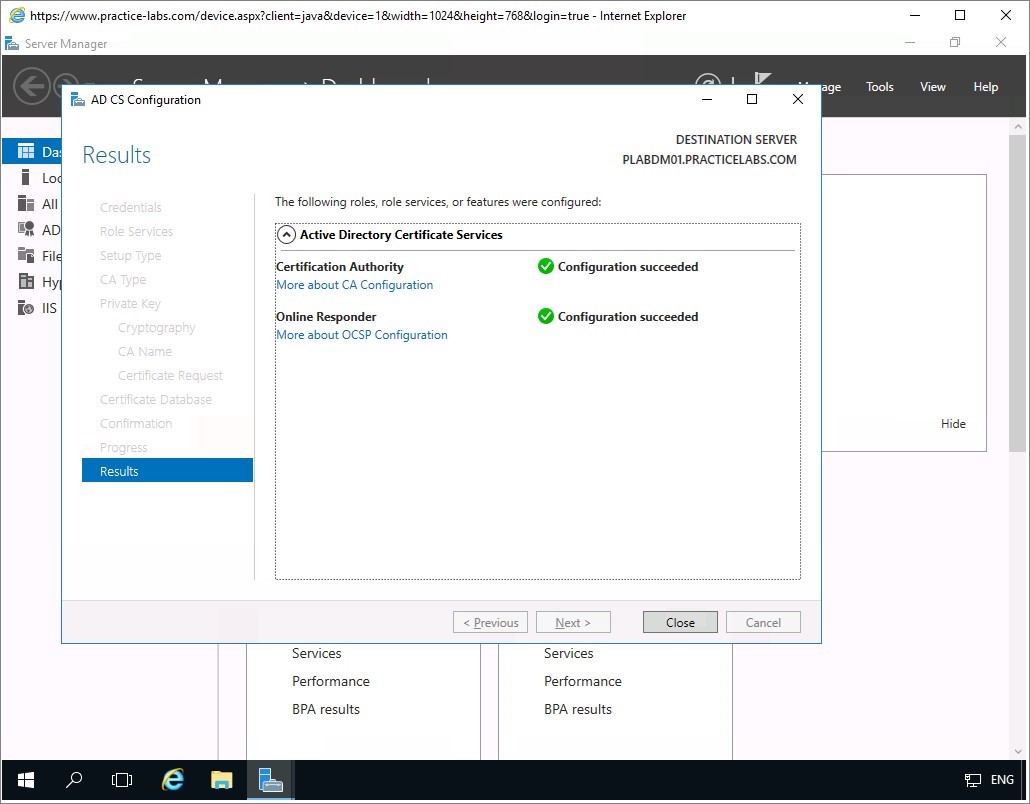Screen dimensions: 1030x804
Task: Open the View menu in Server Manager
Action: 932,87
